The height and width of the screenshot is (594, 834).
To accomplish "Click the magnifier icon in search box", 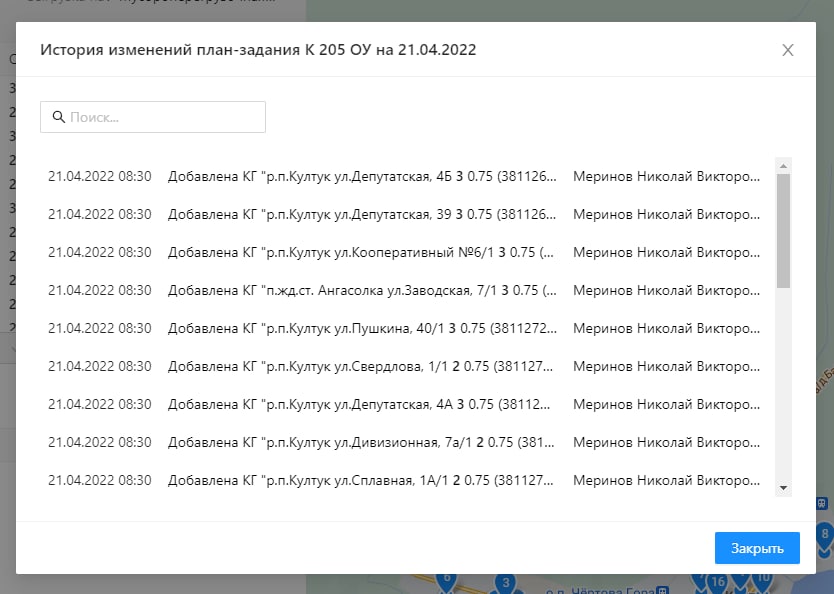I will click(58, 117).
